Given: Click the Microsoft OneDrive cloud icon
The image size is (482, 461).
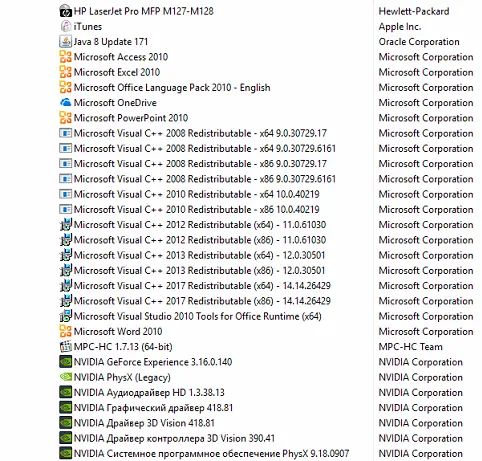Looking at the screenshot, I should [x=65, y=103].
